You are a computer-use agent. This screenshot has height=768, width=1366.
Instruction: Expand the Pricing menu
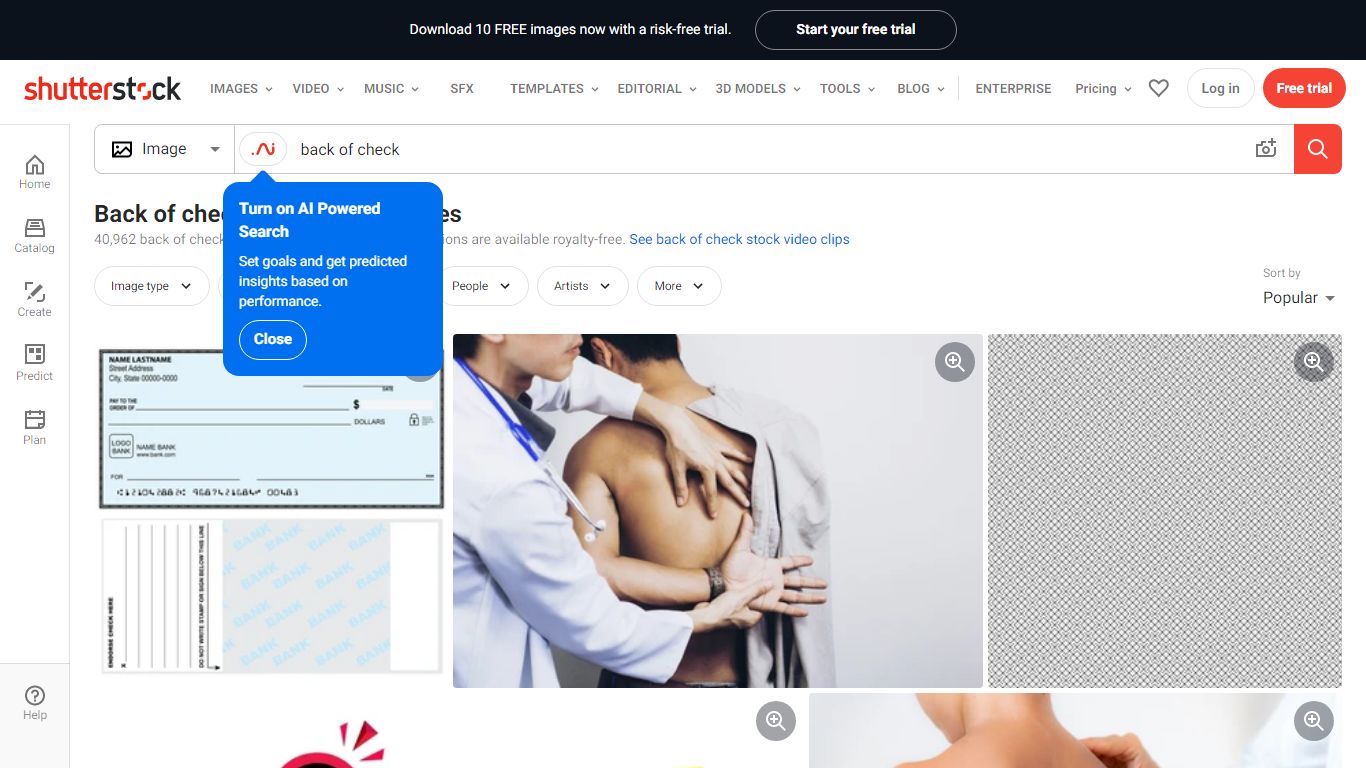[x=1103, y=88]
